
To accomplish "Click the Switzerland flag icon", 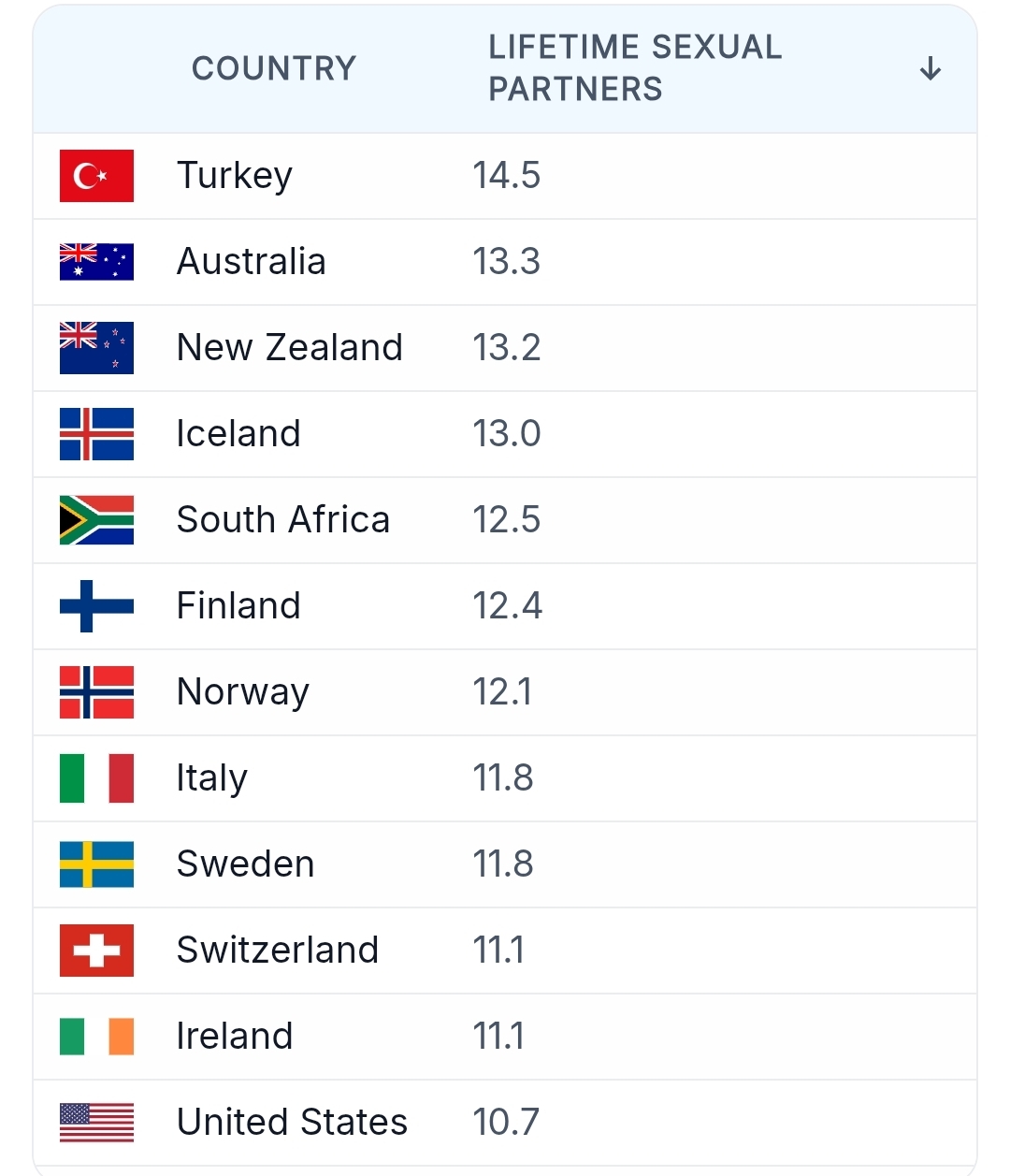I will pos(96,951).
